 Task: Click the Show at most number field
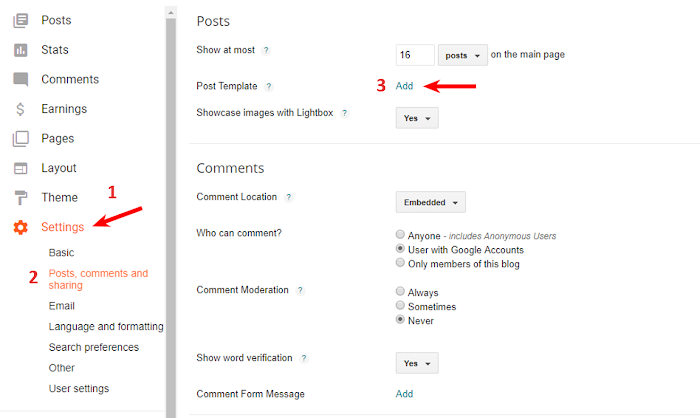tap(415, 55)
